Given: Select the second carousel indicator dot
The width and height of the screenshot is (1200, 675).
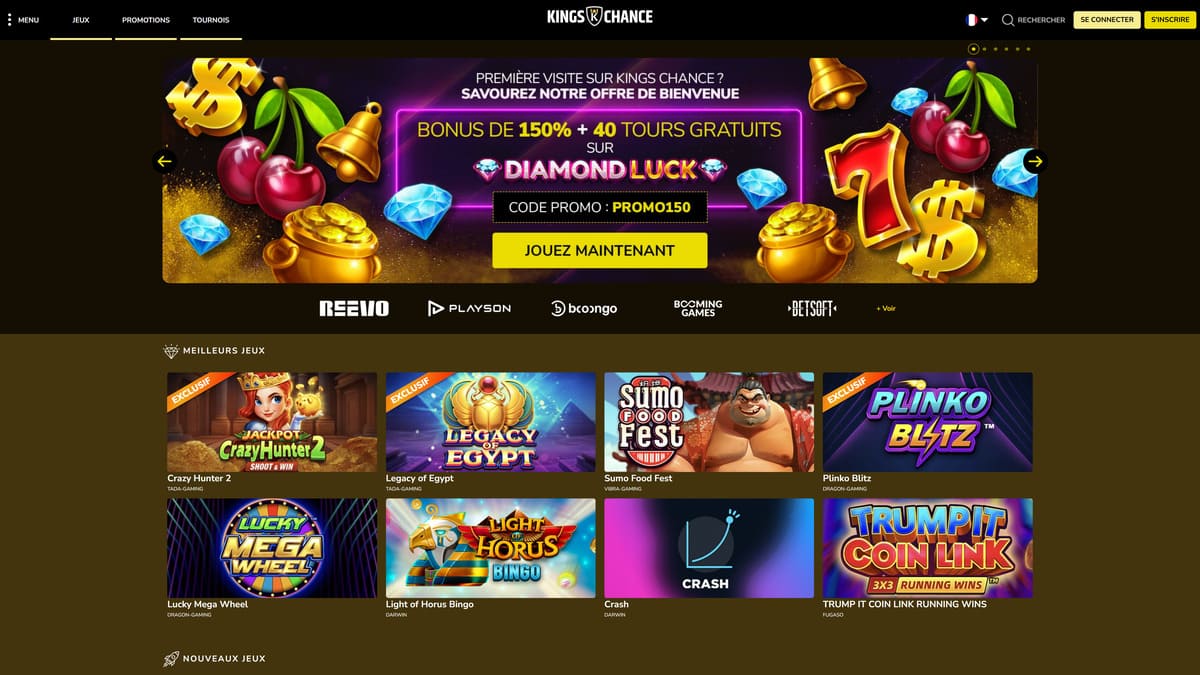Looking at the screenshot, I should [x=984, y=48].
